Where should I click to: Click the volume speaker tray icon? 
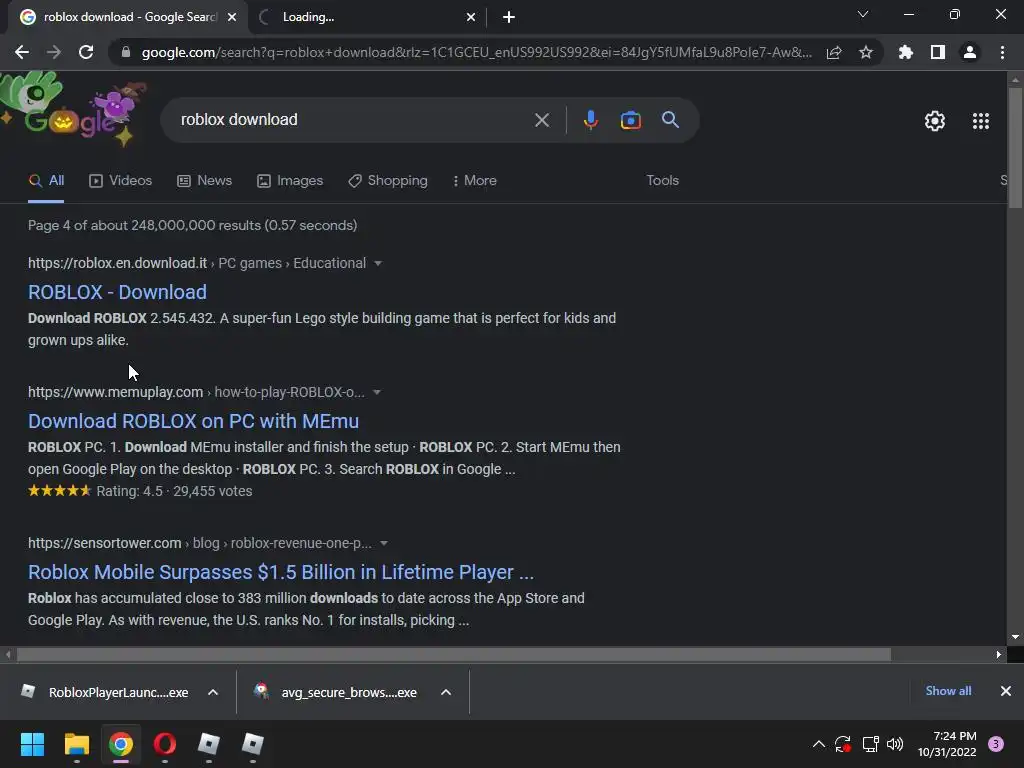click(x=895, y=744)
